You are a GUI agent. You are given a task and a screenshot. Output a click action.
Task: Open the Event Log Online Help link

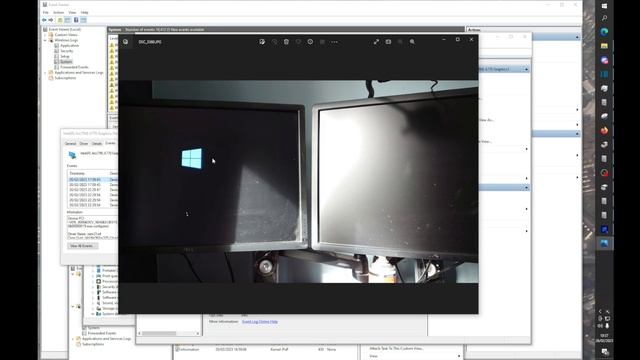(260, 322)
